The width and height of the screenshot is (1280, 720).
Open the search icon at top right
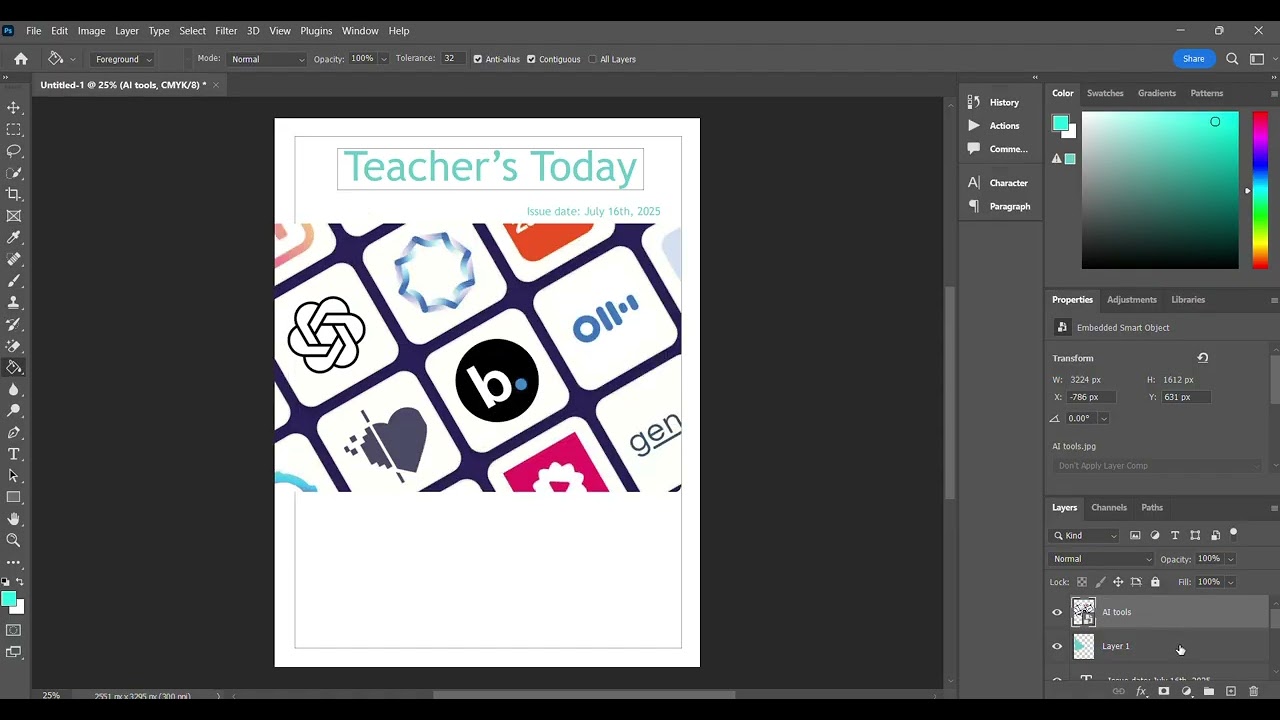click(1232, 59)
